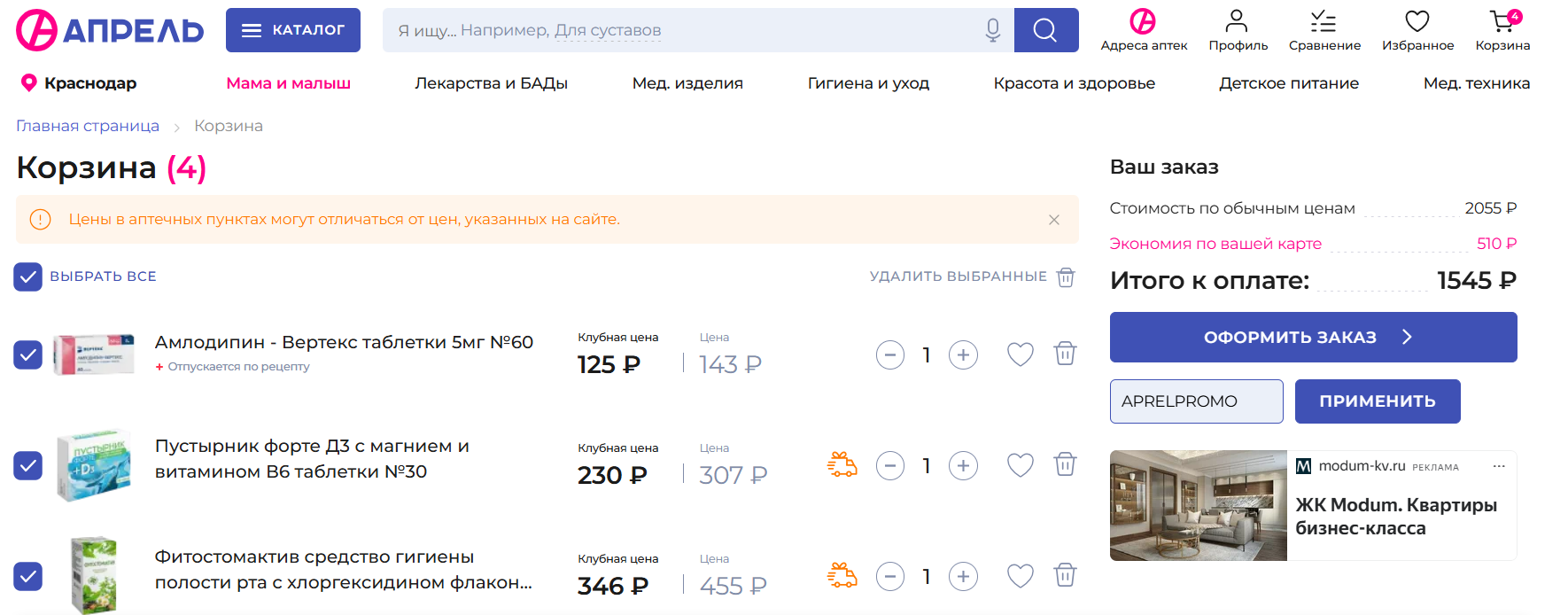The width and height of the screenshot is (1568, 615).
Task: Activate voice search microphone icon
Action: tap(993, 30)
